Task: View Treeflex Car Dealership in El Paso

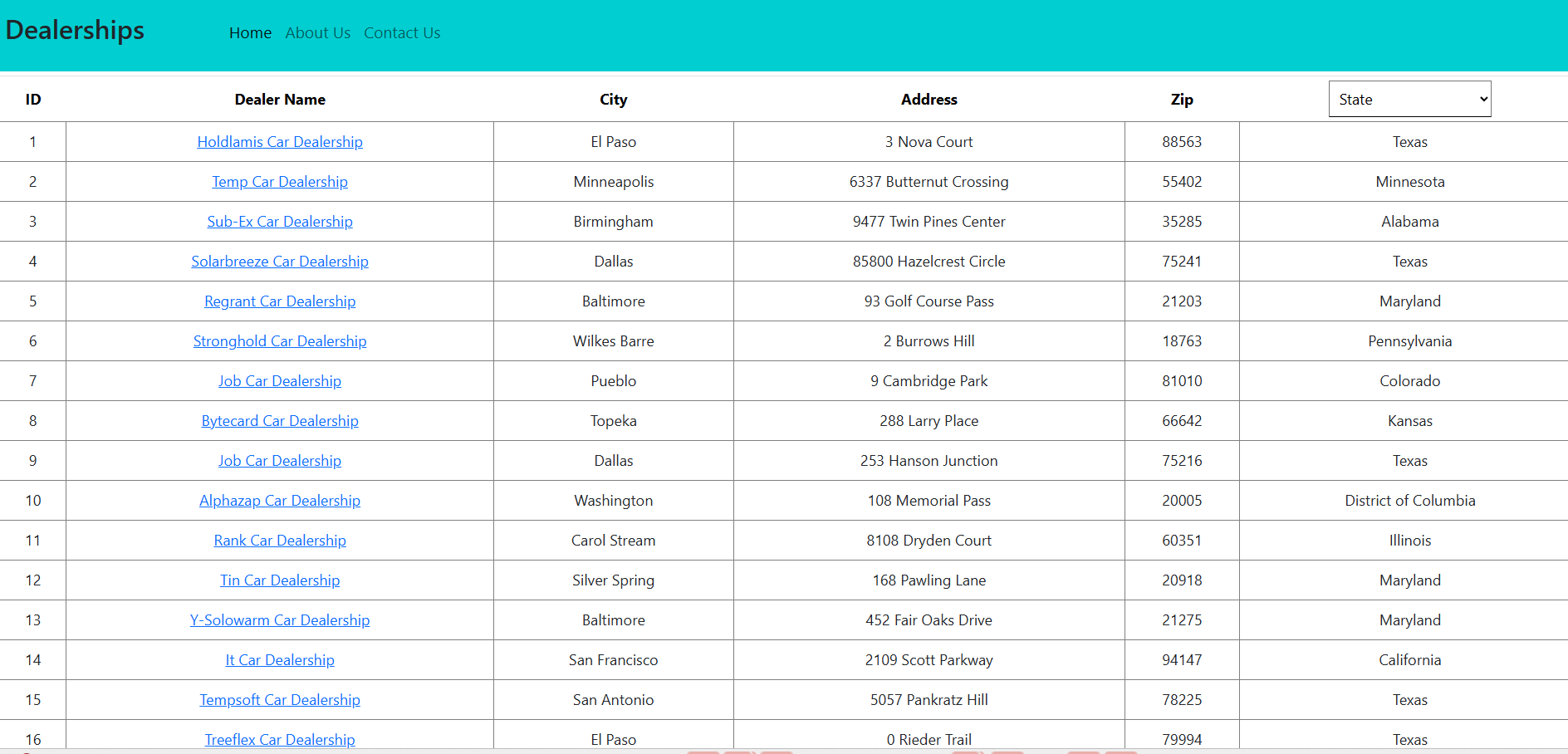Action: tap(280, 740)
